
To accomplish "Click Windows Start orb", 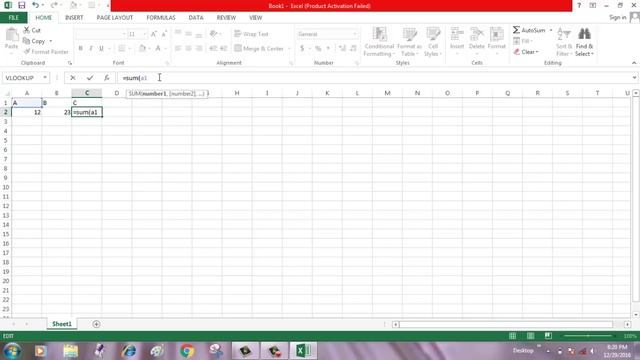I will [12, 351].
